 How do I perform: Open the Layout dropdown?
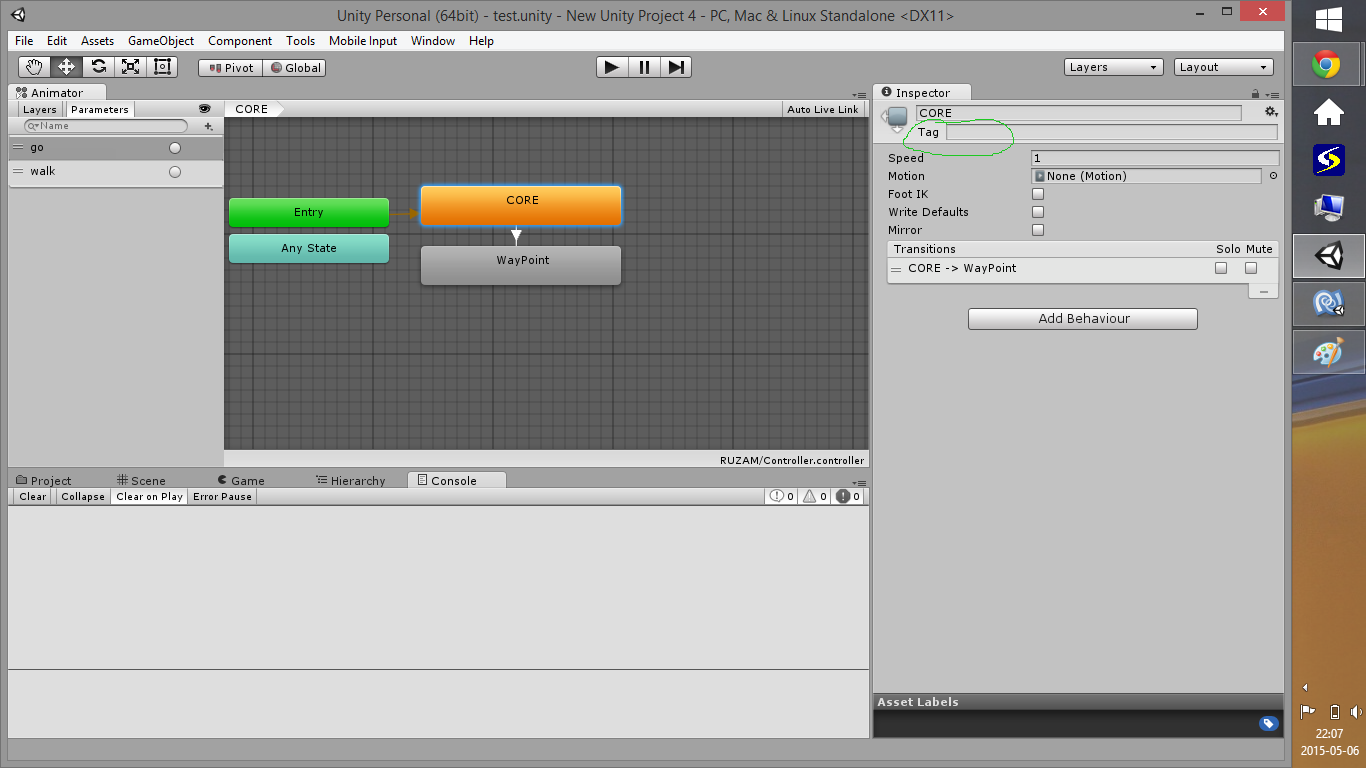click(1223, 67)
